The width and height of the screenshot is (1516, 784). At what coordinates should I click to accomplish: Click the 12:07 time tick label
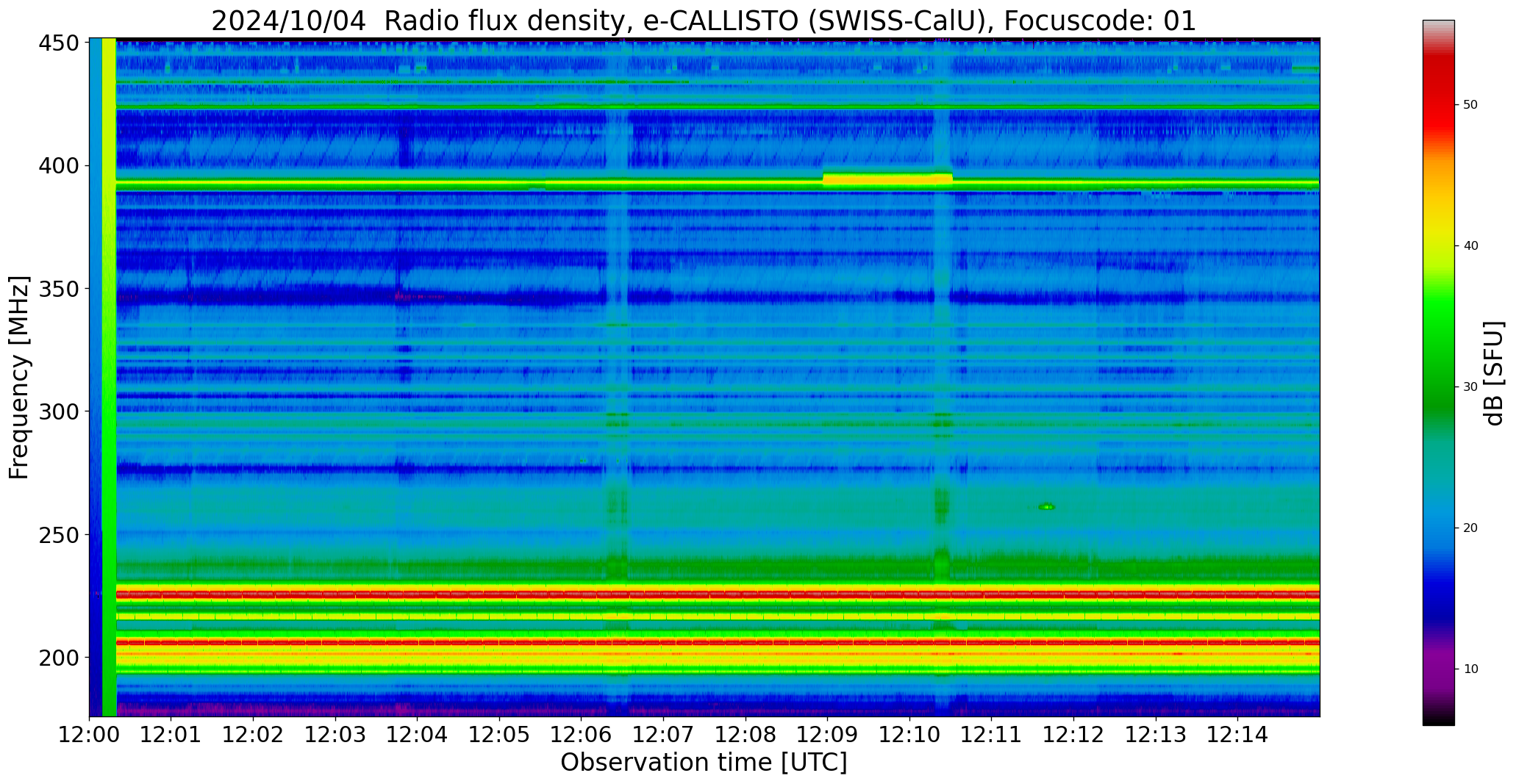663,735
